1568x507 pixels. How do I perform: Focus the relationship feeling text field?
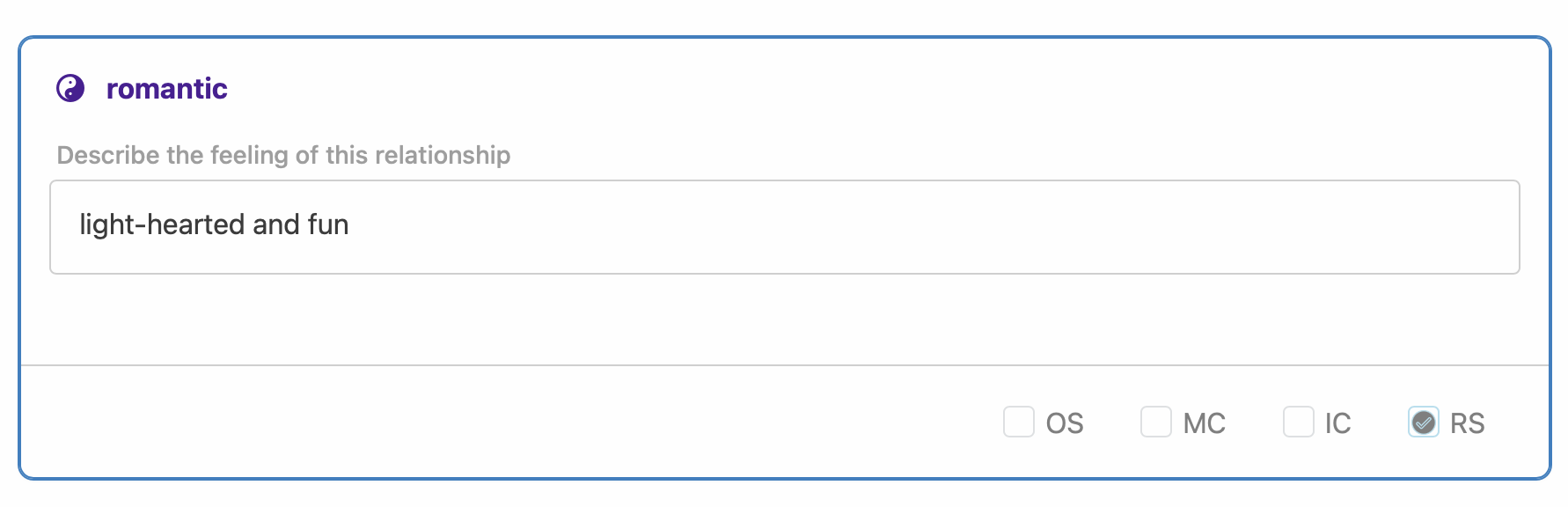click(784, 227)
